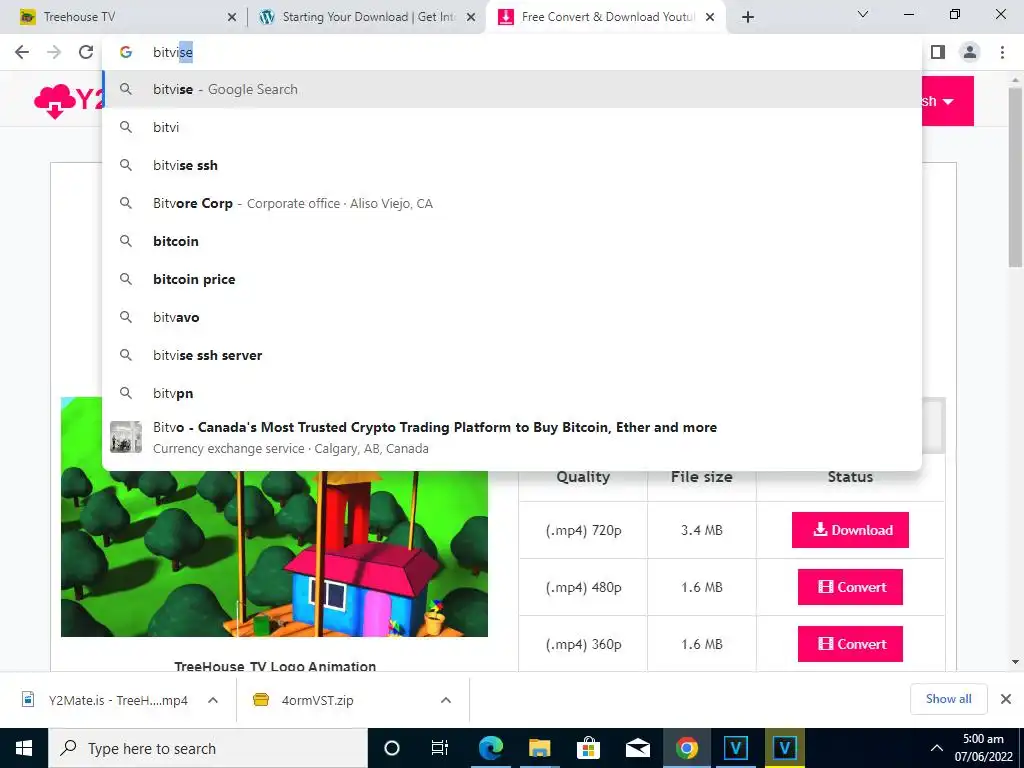Pick the 'bitcoin' suggestion
The width and height of the screenshot is (1024, 768).
click(x=512, y=241)
